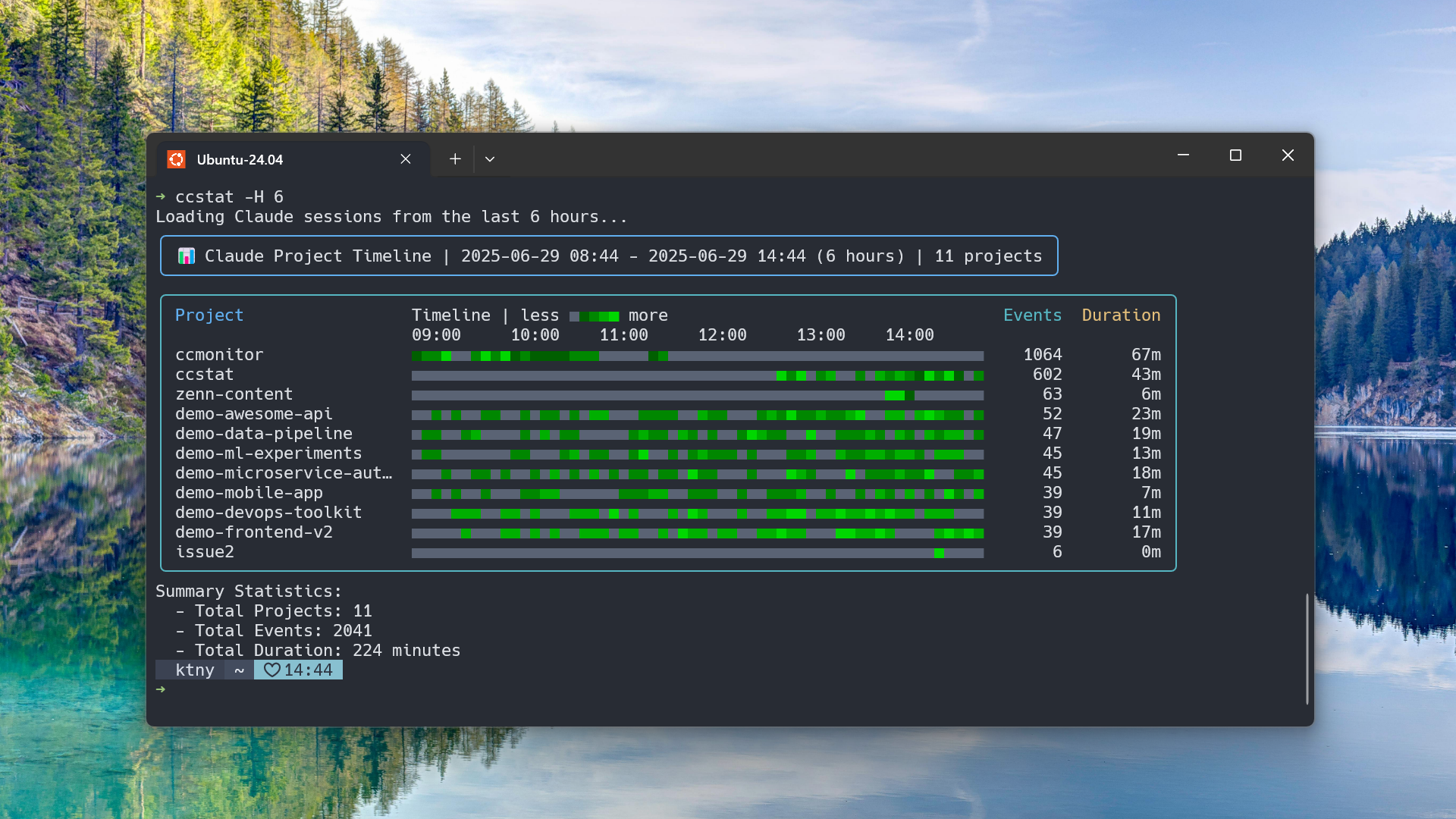1456x819 pixels.
Task: Click the '12:00' timeline label
Action: click(x=722, y=335)
